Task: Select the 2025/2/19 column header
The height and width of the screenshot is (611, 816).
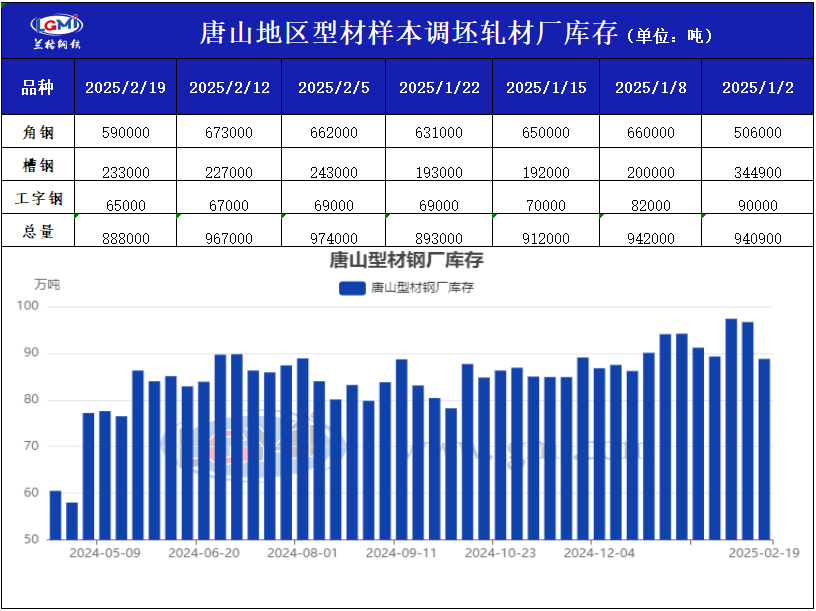Action: [x=125, y=87]
